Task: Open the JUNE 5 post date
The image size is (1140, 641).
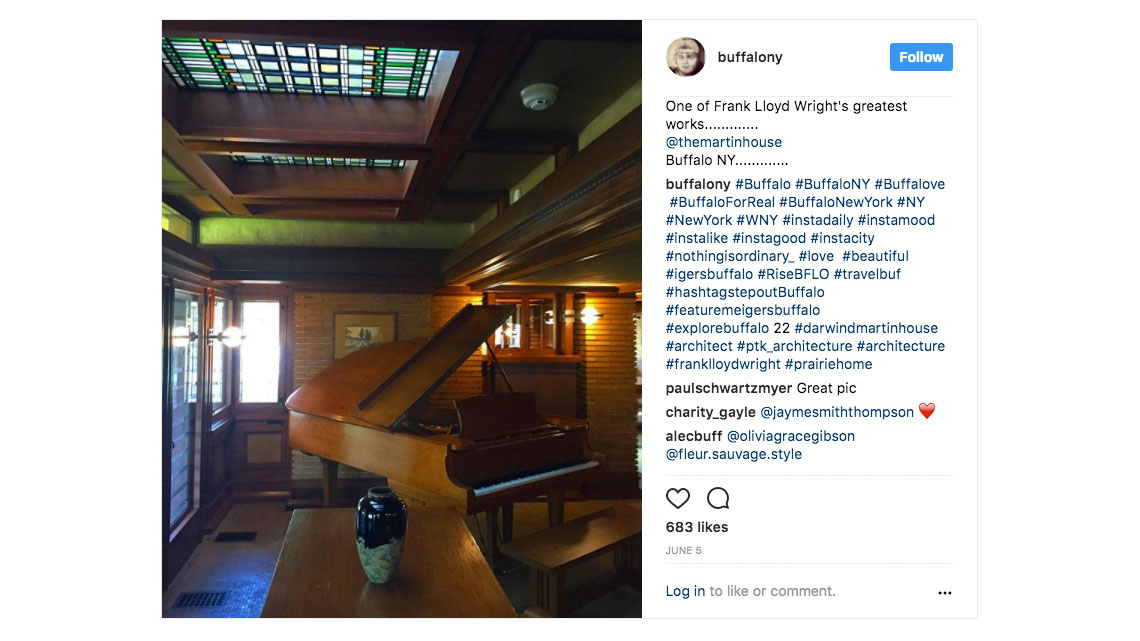Action: coord(683,550)
